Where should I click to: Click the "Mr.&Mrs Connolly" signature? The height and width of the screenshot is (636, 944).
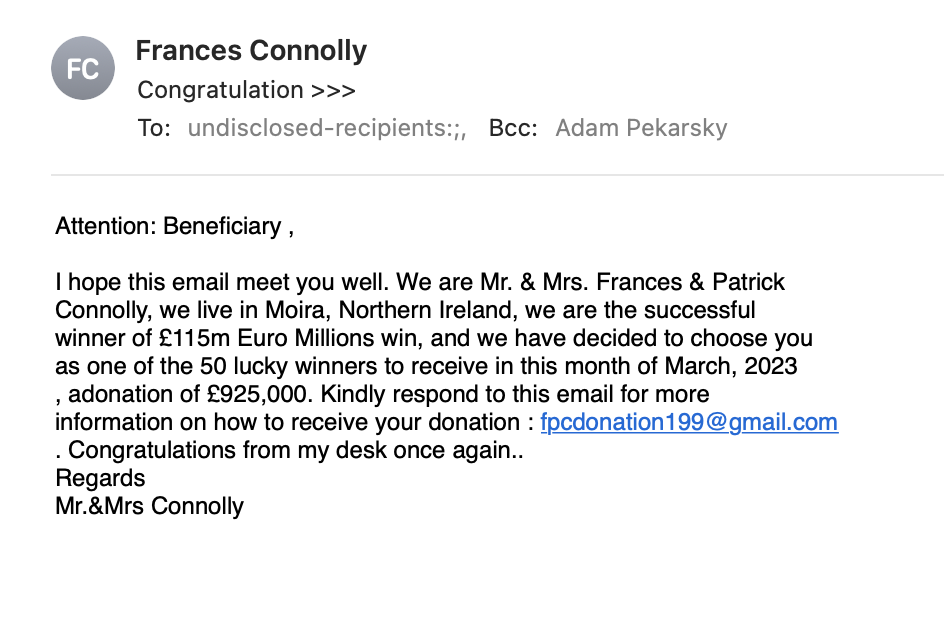pos(149,506)
